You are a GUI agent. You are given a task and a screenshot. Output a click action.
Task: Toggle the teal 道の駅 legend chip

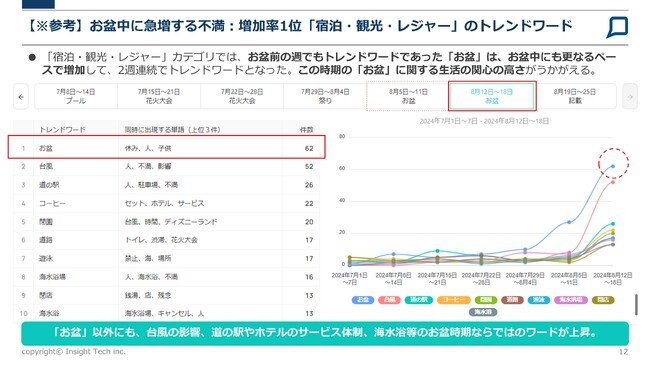pos(419,300)
